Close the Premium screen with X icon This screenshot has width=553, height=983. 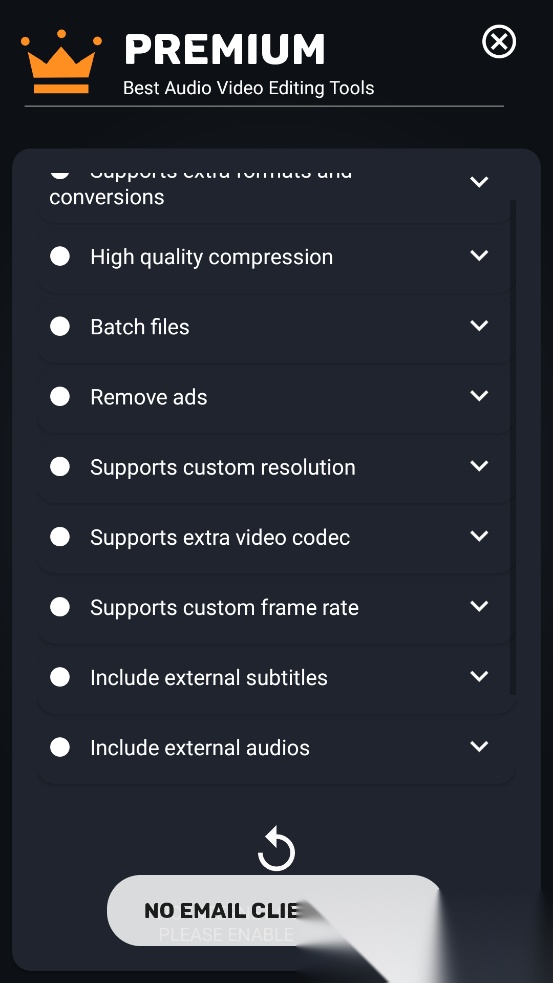pos(499,42)
